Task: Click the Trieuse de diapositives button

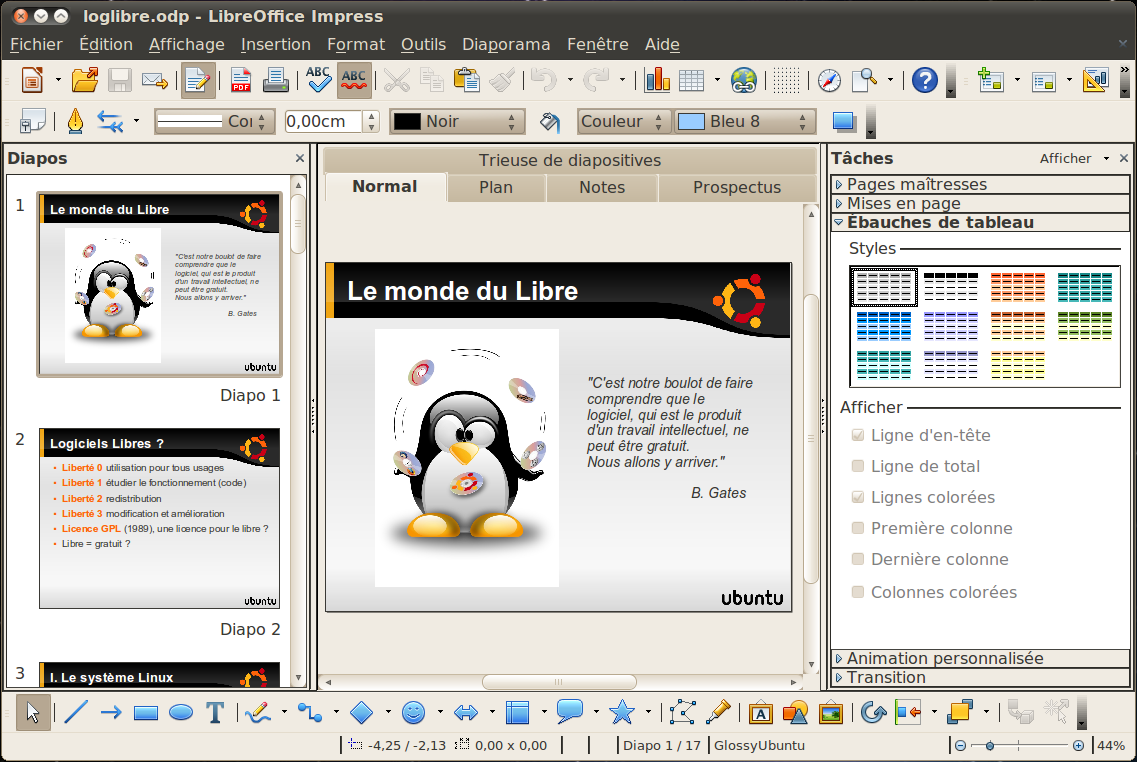Action: coord(569,160)
